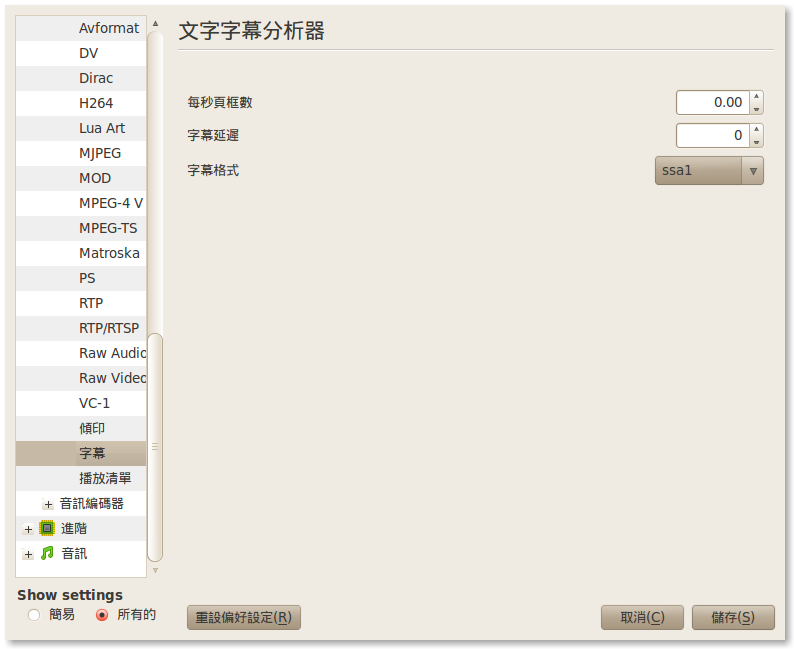Viewport: 794px width, 649px height.
Task: Open the 字幕格式 ssa1 dropdown
Action: pyautogui.click(x=709, y=171)
